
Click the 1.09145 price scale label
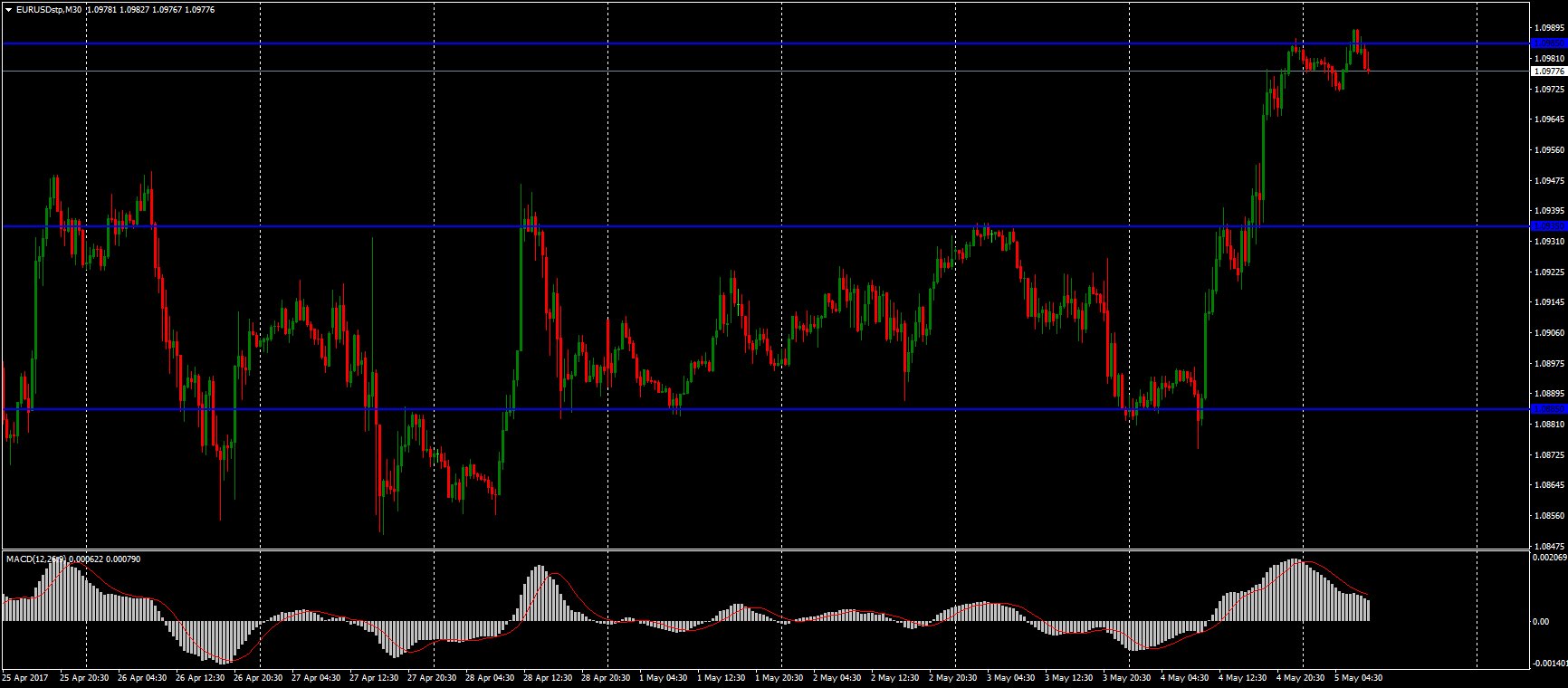[x=1550, y=303]
